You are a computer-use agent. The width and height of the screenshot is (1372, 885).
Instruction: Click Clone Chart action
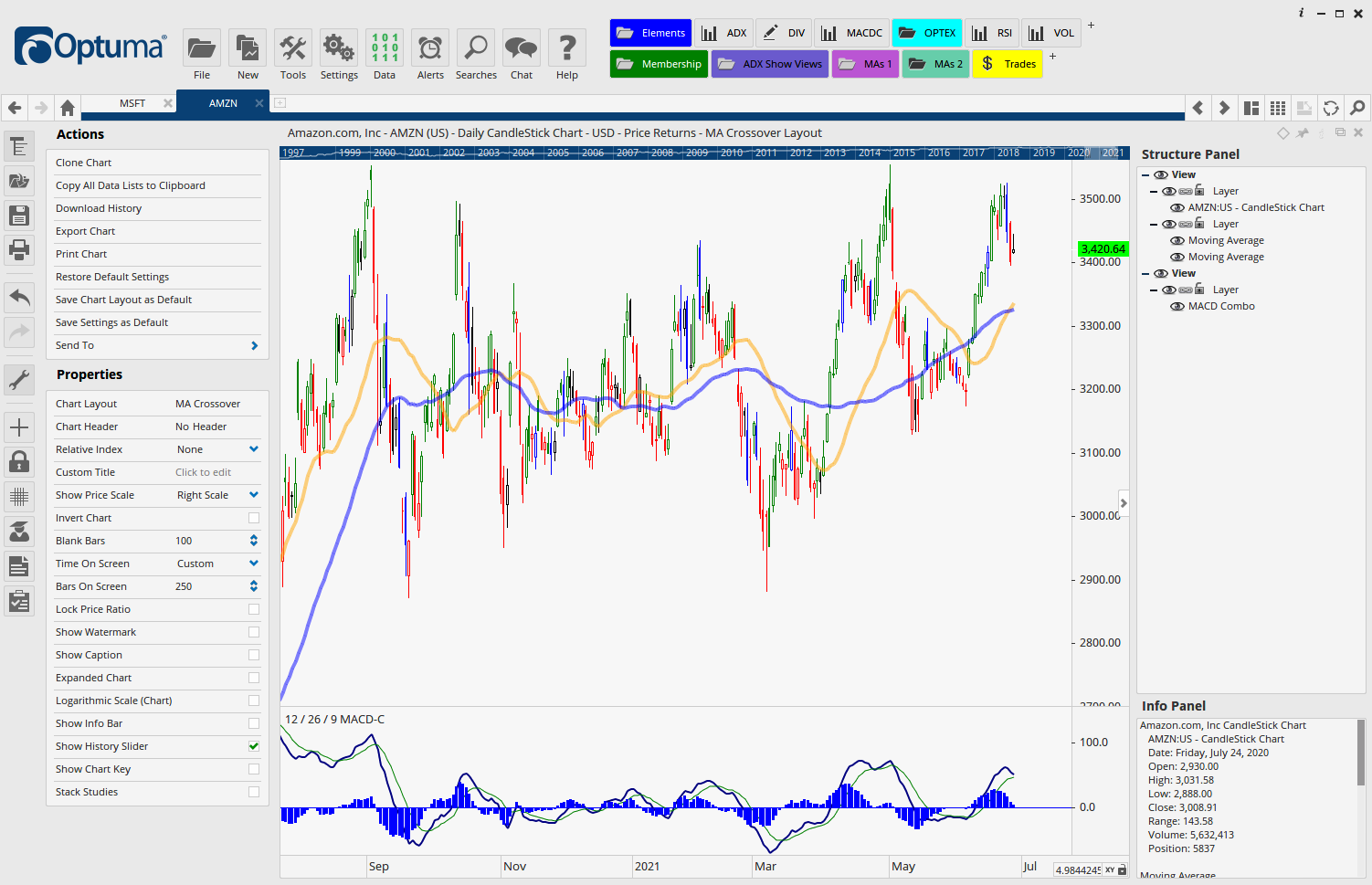(83, 163)
